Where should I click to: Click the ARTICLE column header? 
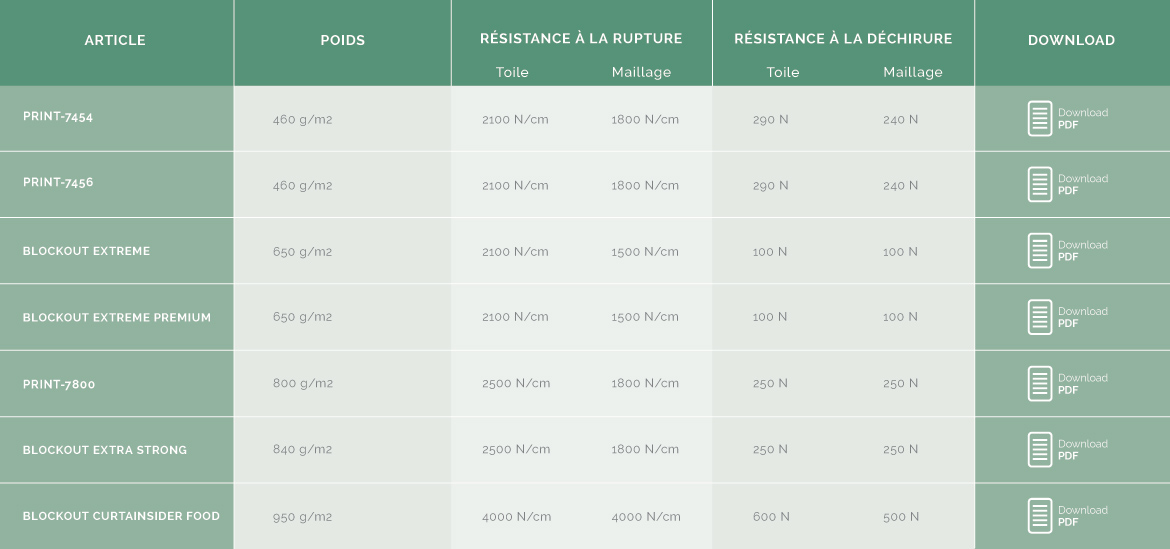click(x=115, y=40)
